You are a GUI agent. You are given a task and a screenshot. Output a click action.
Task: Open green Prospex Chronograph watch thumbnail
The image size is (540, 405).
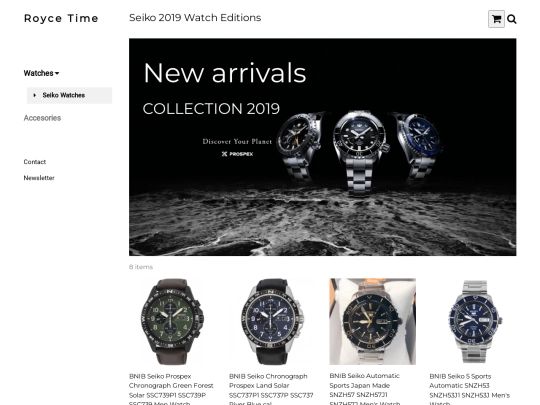coord(172,321)
